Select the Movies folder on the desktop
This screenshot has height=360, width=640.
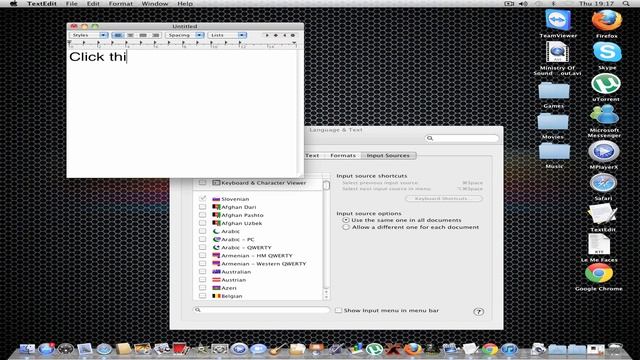(553, 121)
